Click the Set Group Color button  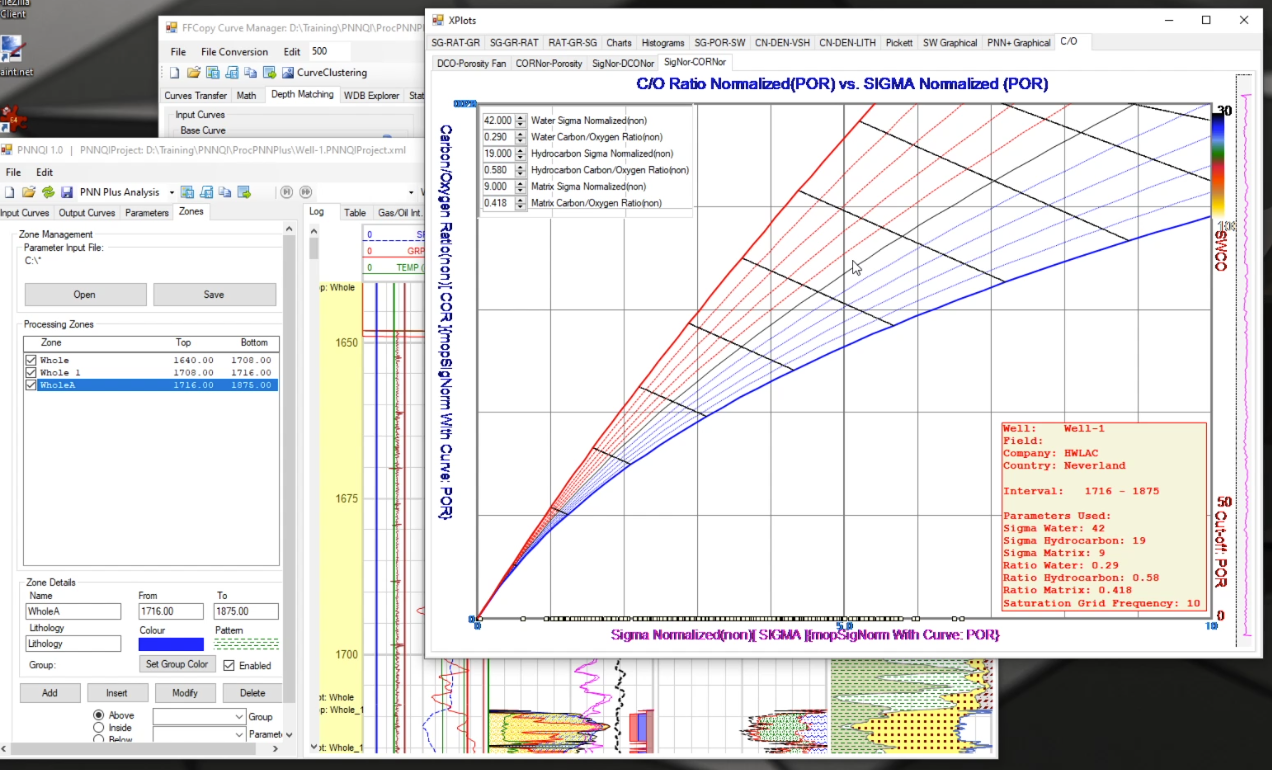pos(177,664)
